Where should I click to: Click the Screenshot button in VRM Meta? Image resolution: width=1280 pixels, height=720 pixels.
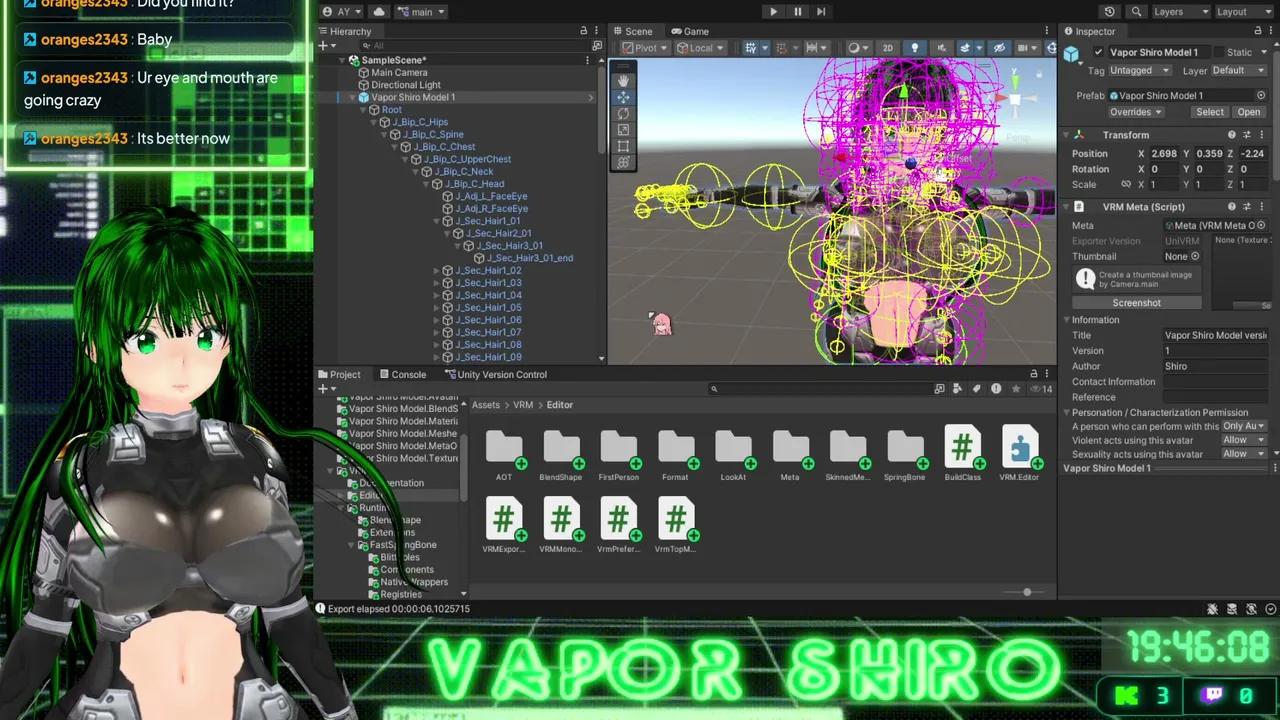pyautogui.click(x=1137, y=303)
